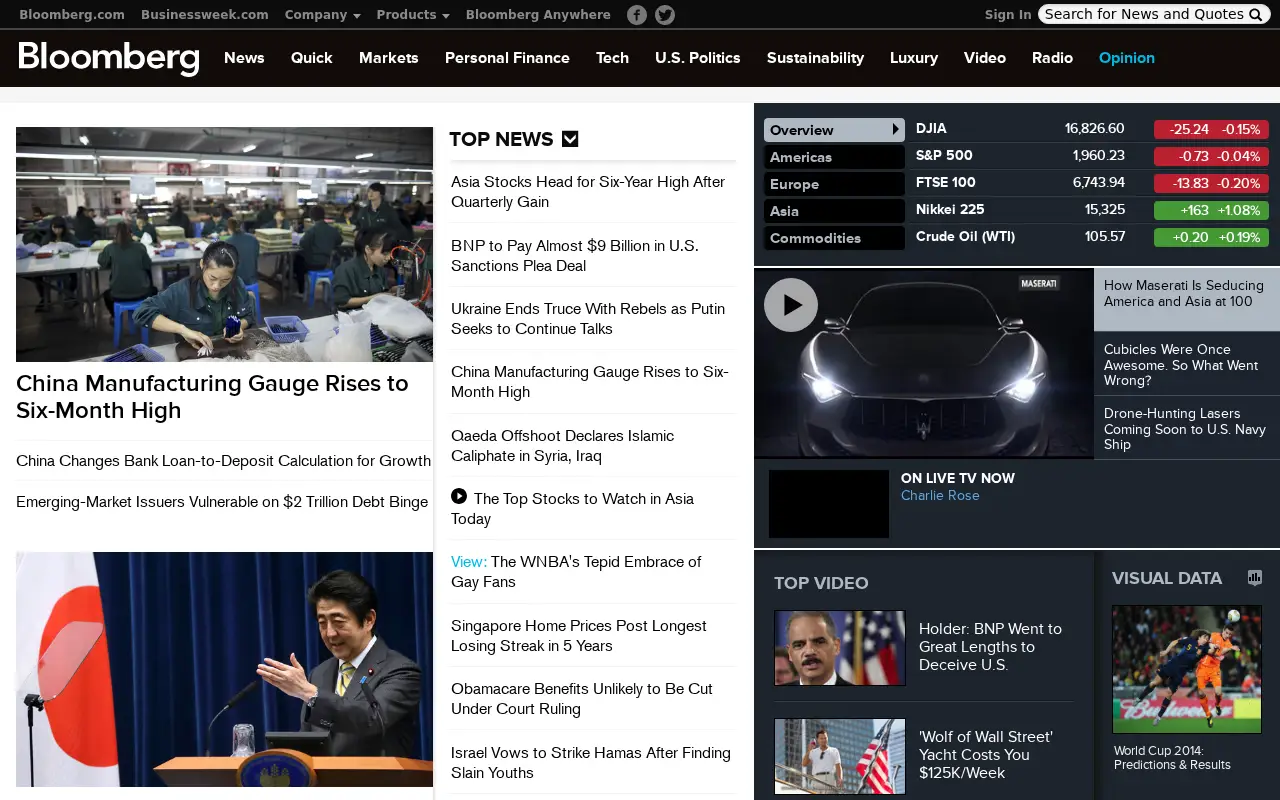Open the News menu
This screenshot has height=800, width=1280.
click(244, 58)
